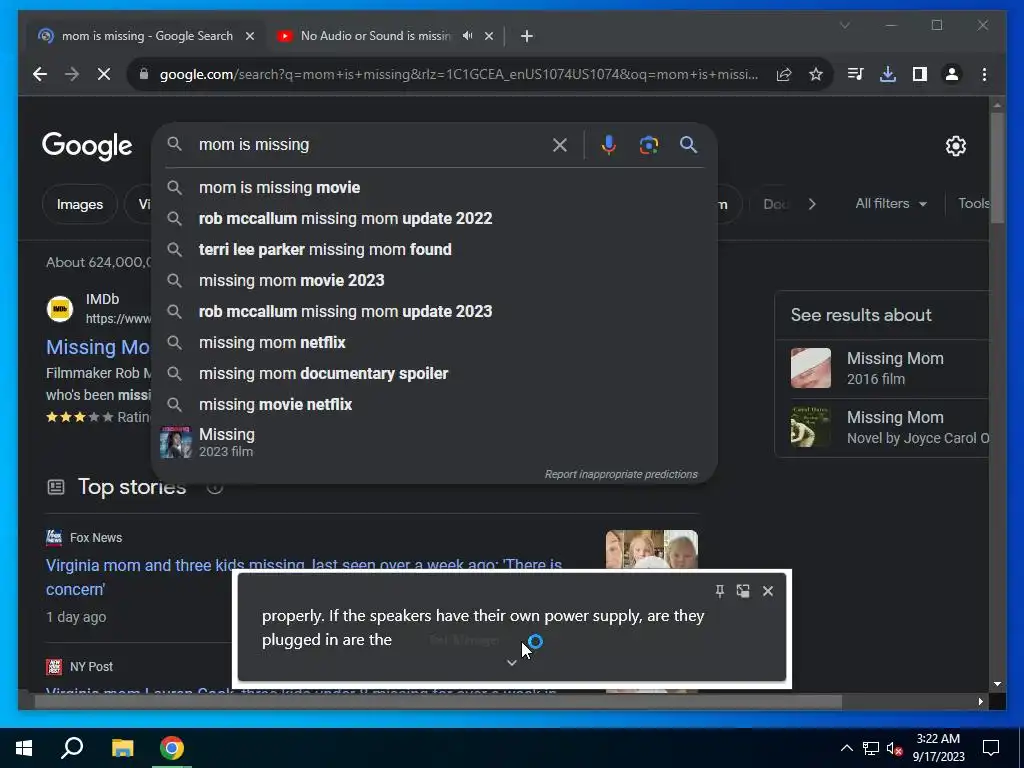Screen dimensions: 1024x768
Task: Open the tab search dropdown arrow
Action: 844,25
